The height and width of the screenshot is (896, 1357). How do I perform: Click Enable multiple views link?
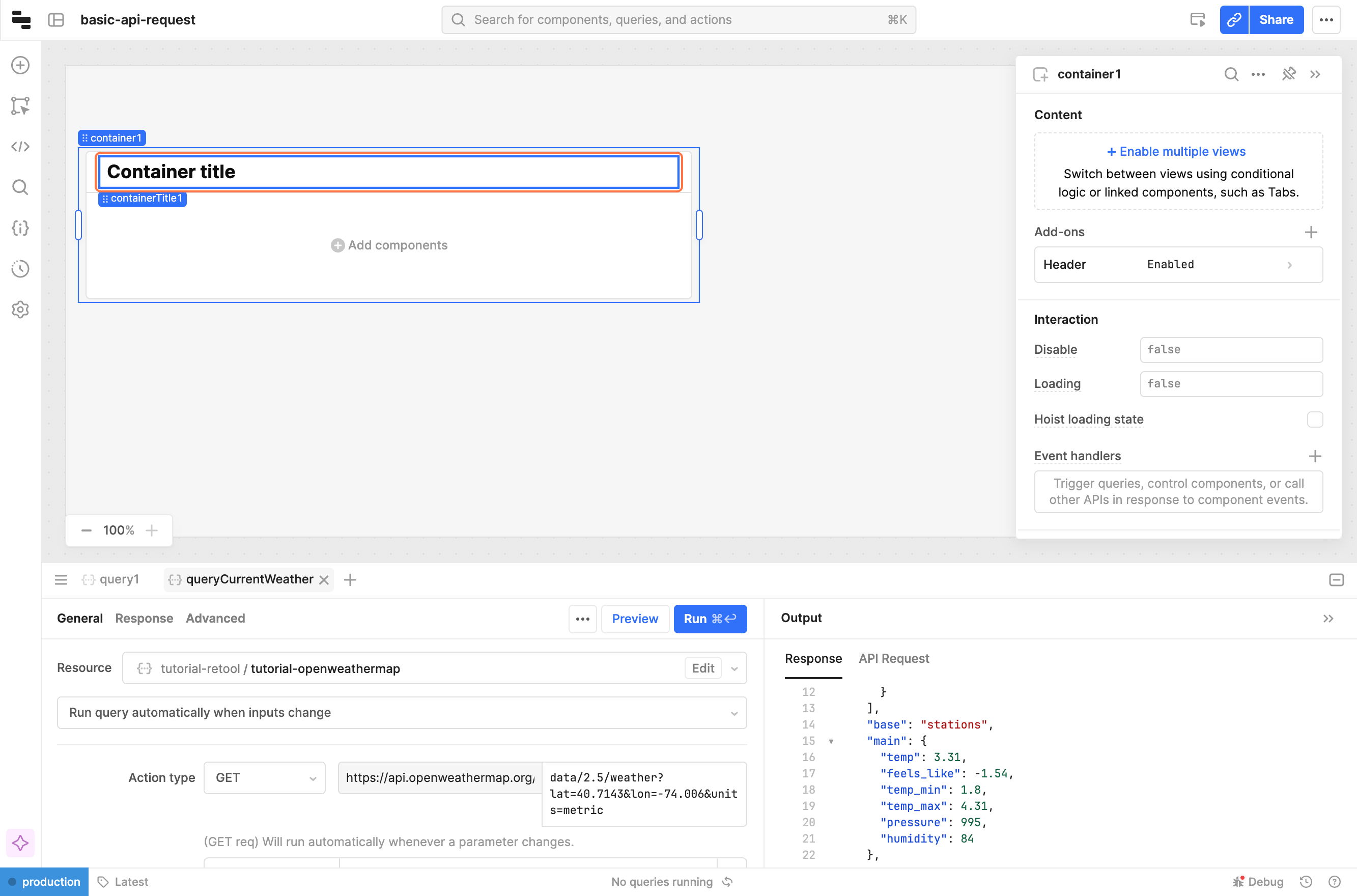click(1176, 151)
